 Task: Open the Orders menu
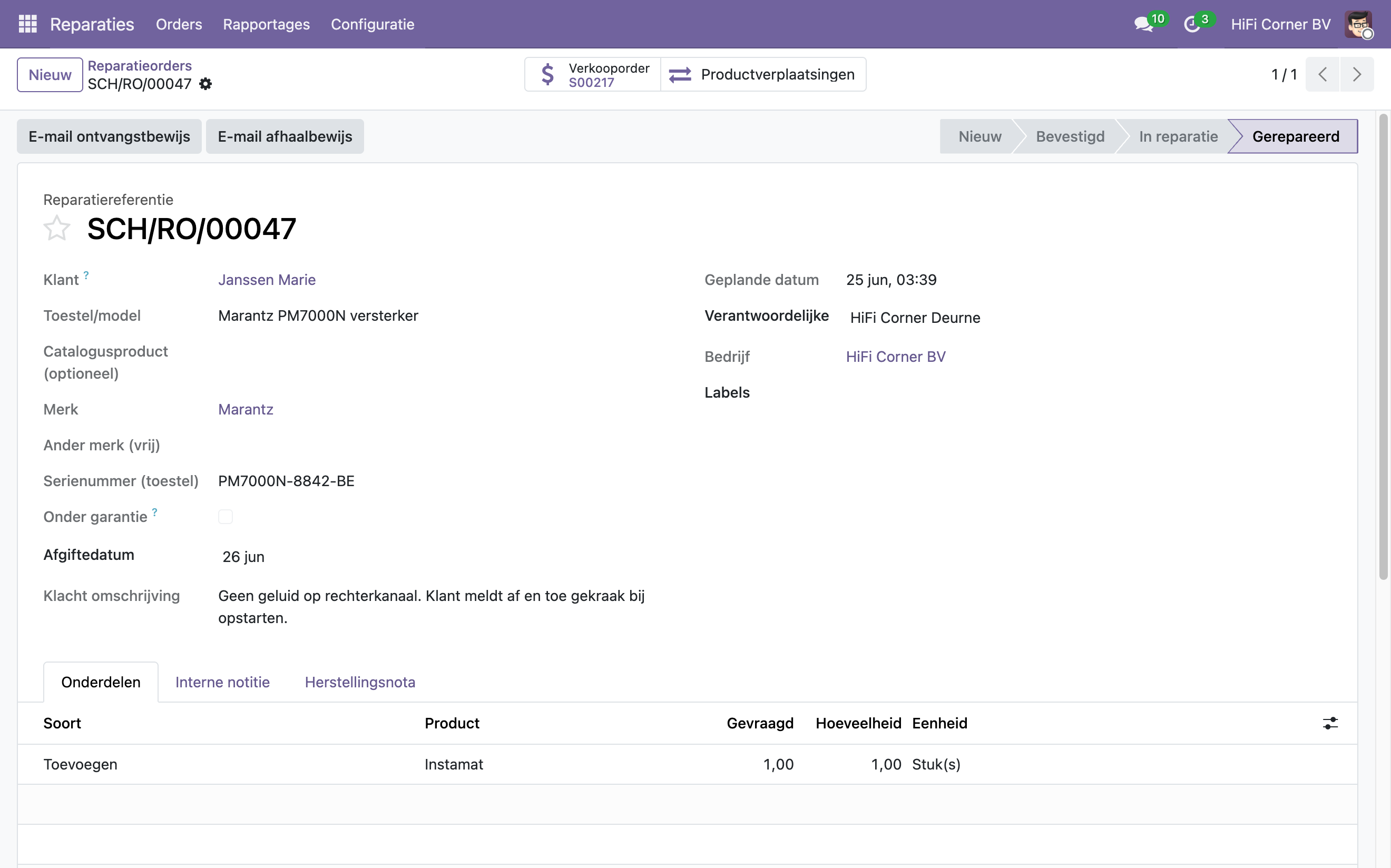179,24
